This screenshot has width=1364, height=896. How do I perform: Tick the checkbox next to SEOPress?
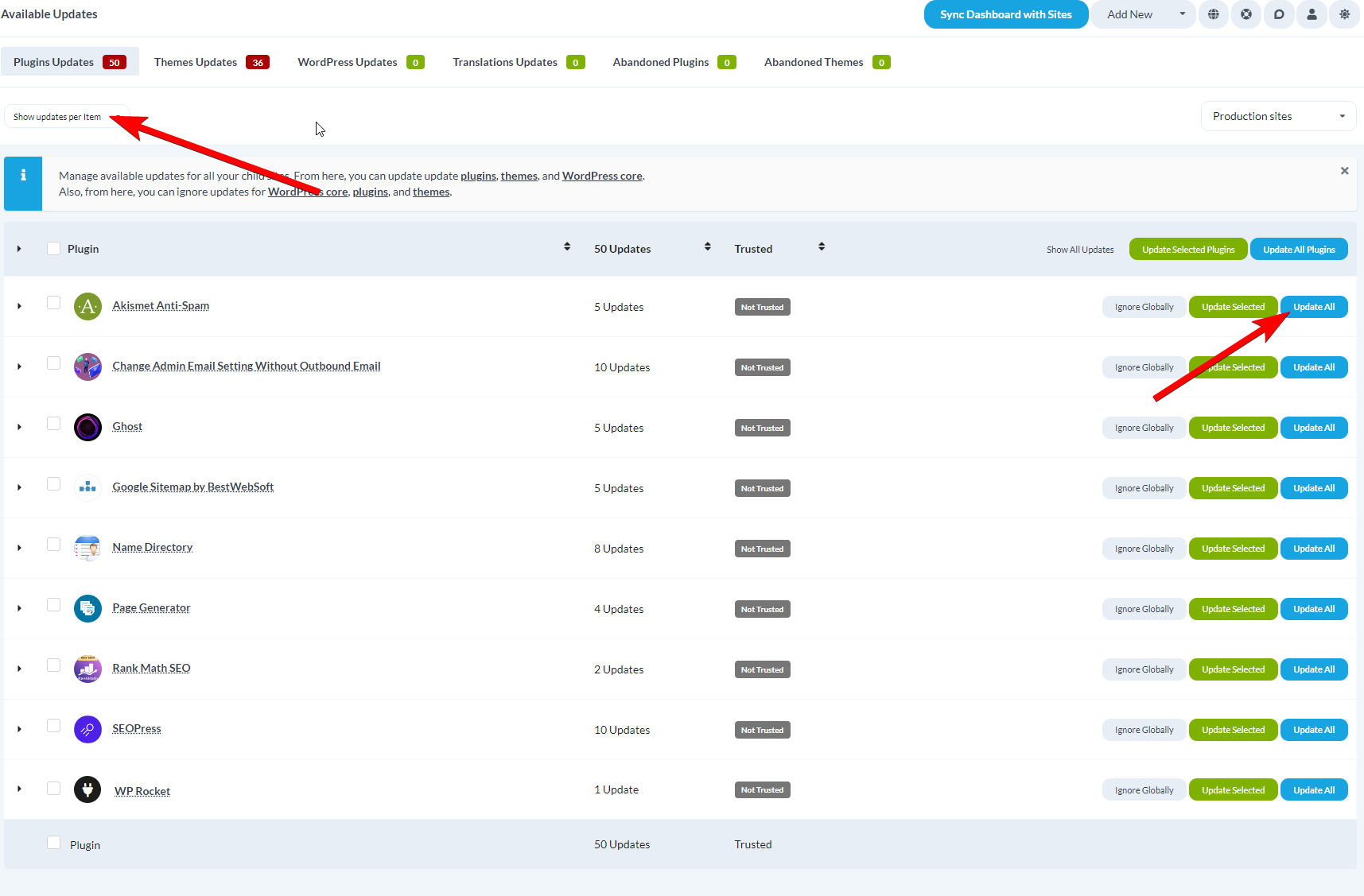click(x=53, y=725)
